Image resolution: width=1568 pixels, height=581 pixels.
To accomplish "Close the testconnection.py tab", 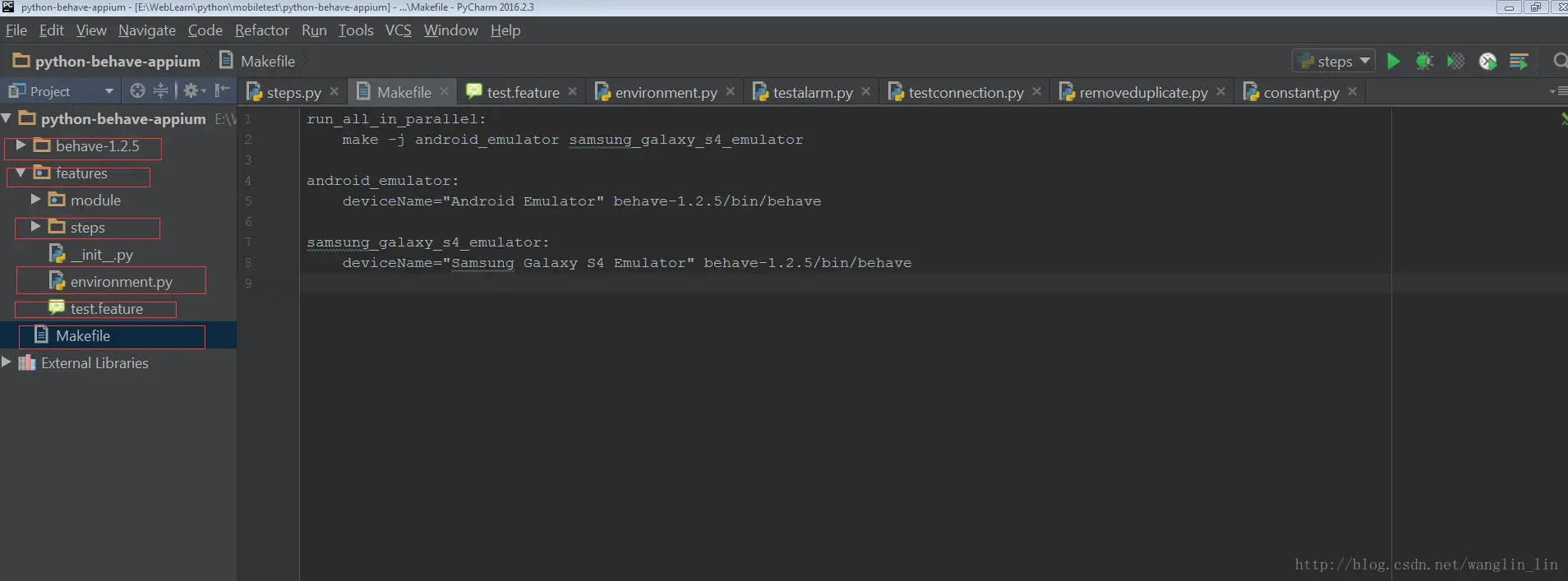I will point(1036,91).
